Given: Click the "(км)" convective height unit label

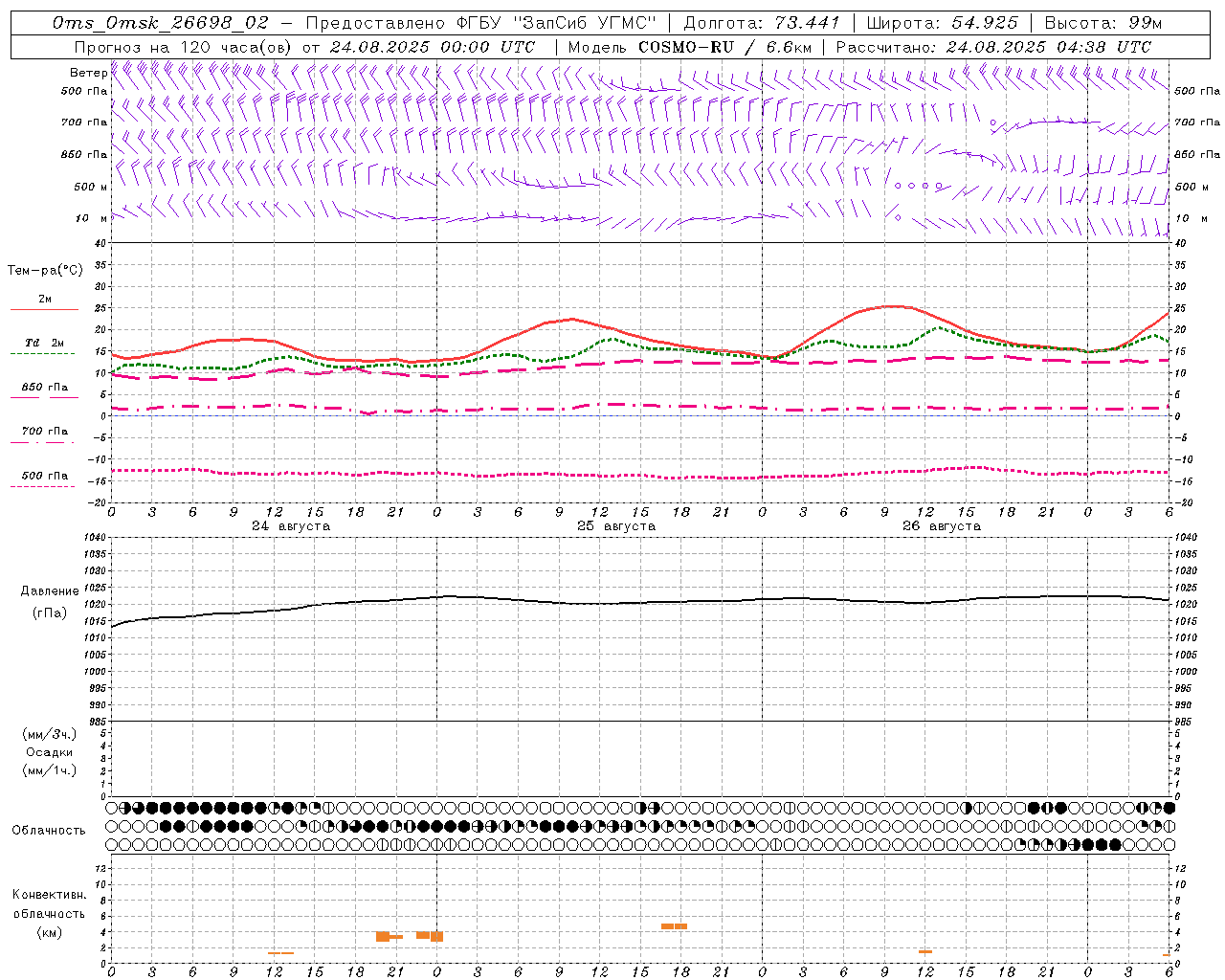Looking at the screenshot, I should pos(50,932).
